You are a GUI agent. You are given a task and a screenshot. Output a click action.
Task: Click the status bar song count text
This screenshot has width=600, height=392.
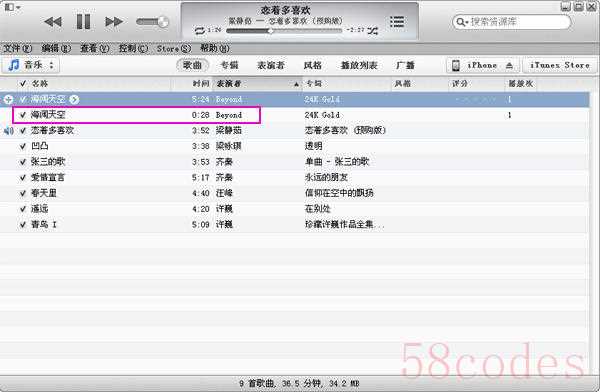(x=299, y=383)
